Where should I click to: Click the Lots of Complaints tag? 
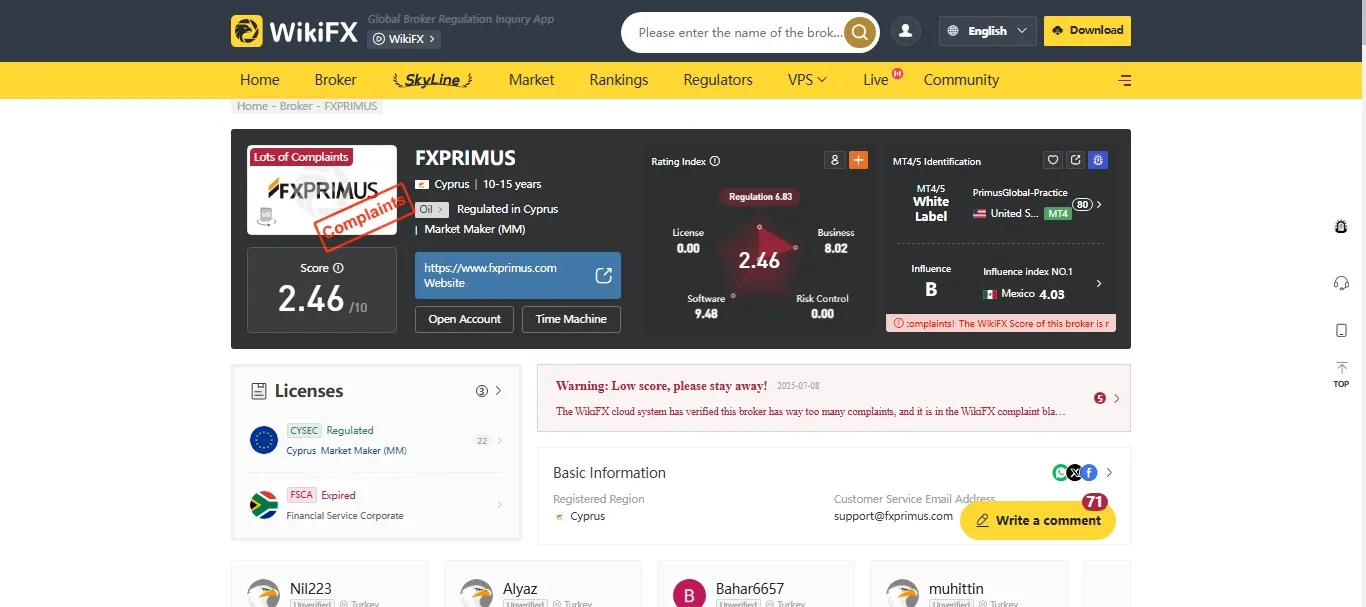pos(300,157)
